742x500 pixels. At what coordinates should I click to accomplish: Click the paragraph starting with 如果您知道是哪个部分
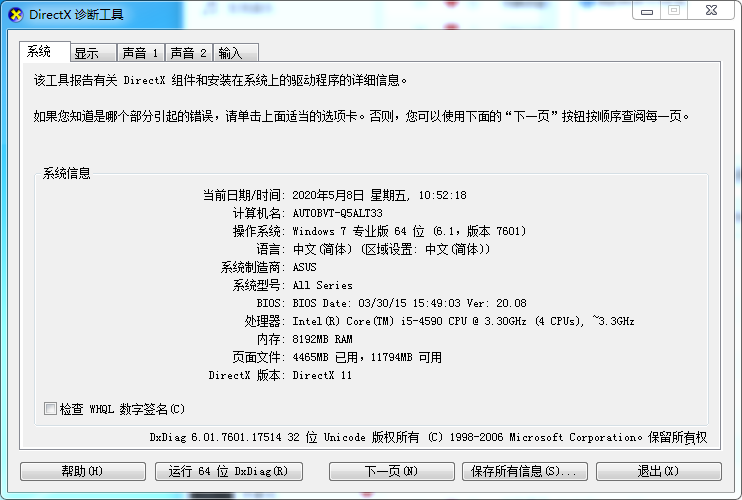(x=362, y=116)
